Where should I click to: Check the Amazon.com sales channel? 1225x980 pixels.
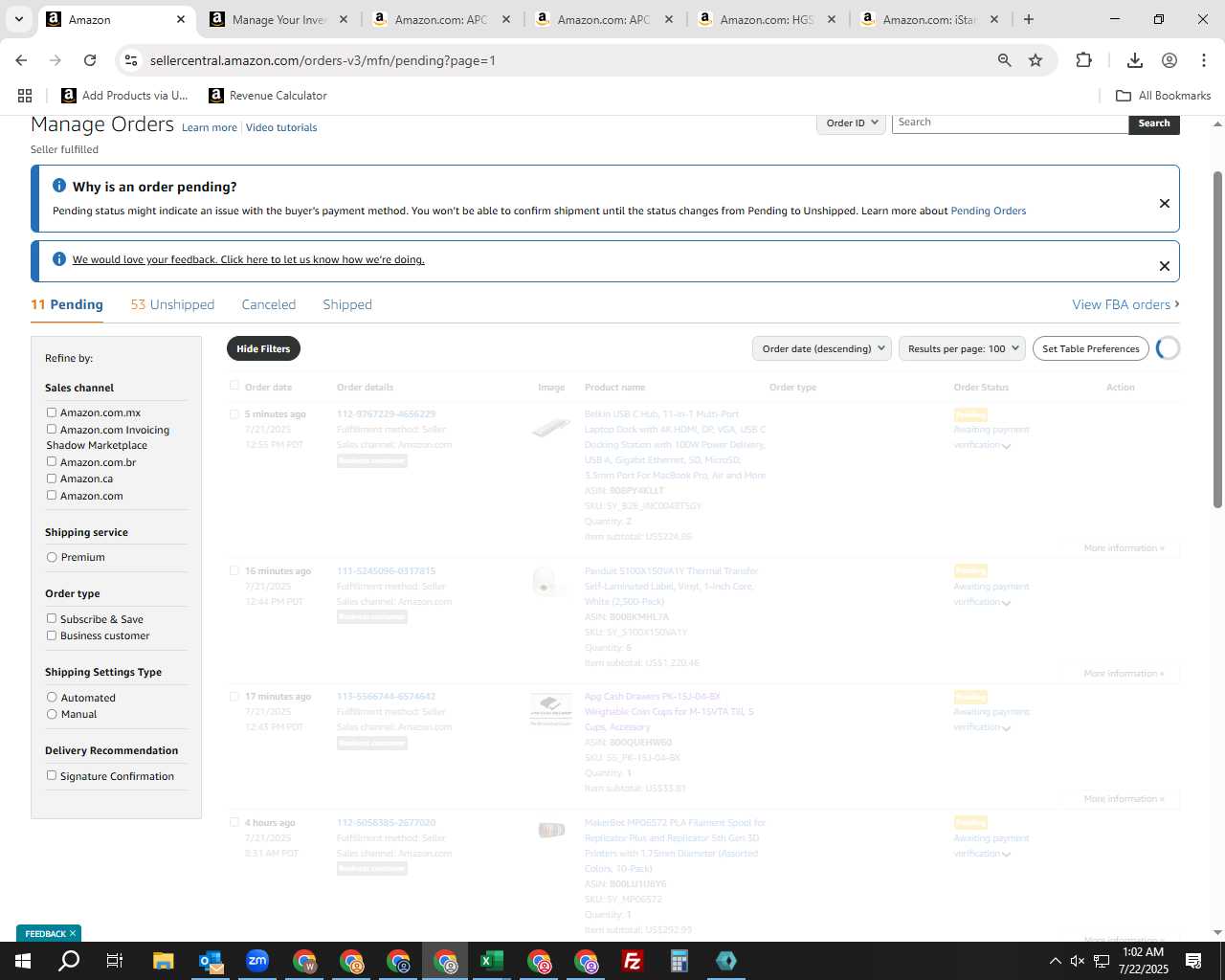[x=52, y=495]
